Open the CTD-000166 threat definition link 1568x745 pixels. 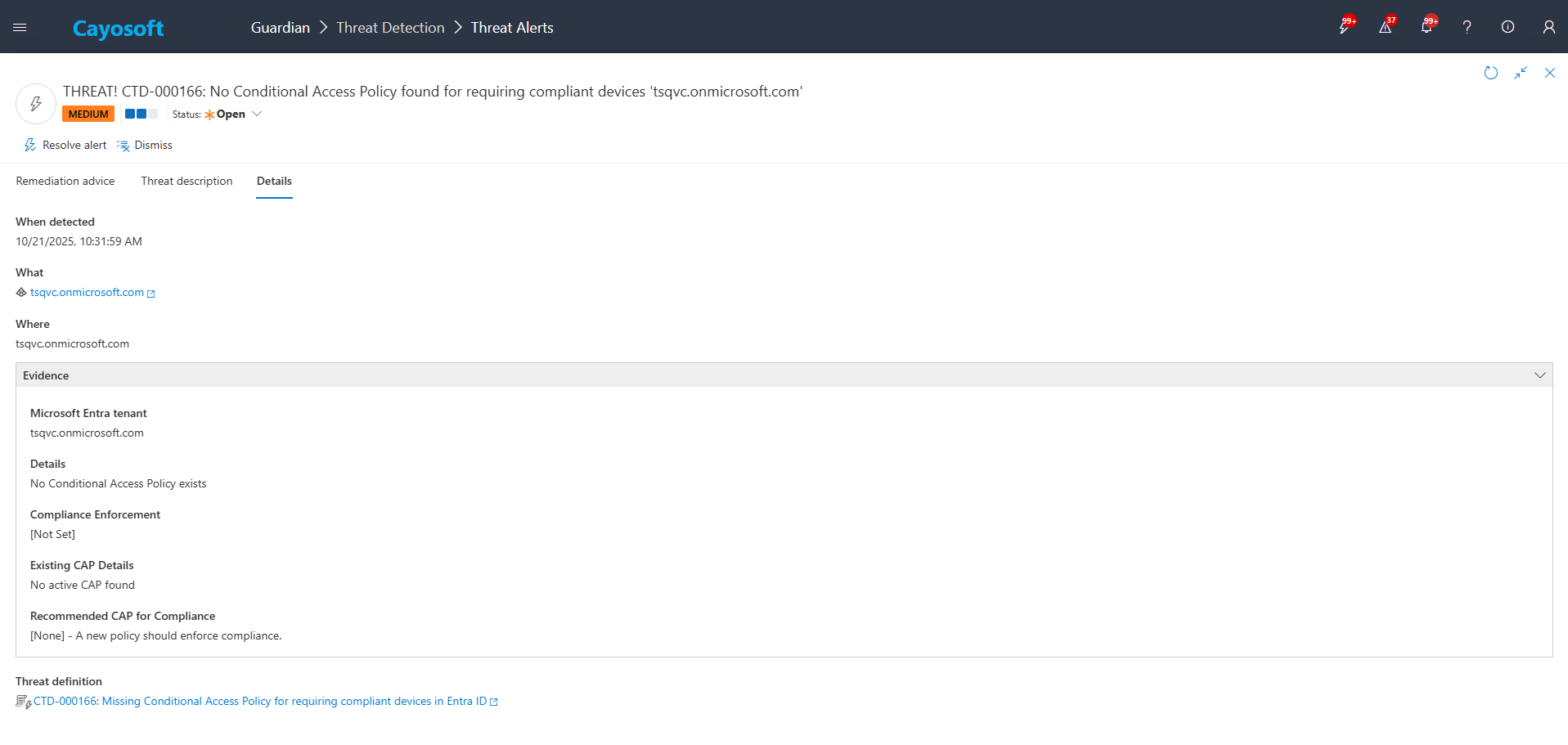[x=259, y=701]
